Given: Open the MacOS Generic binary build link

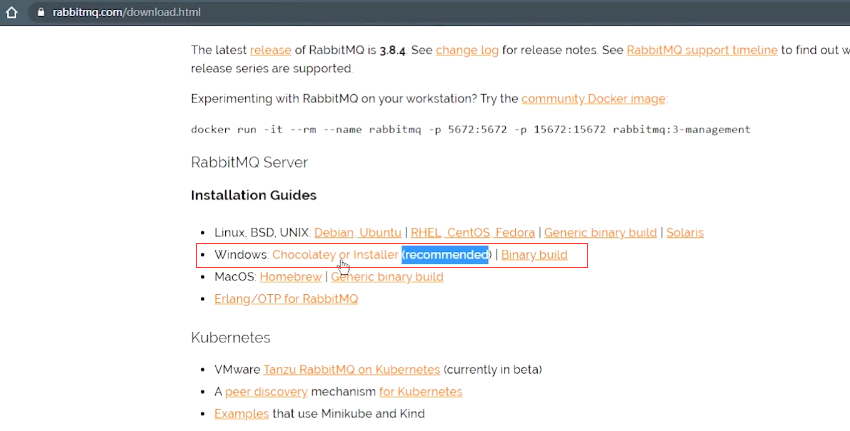Looking at the screenshot, I should click(x=387, y=277).
